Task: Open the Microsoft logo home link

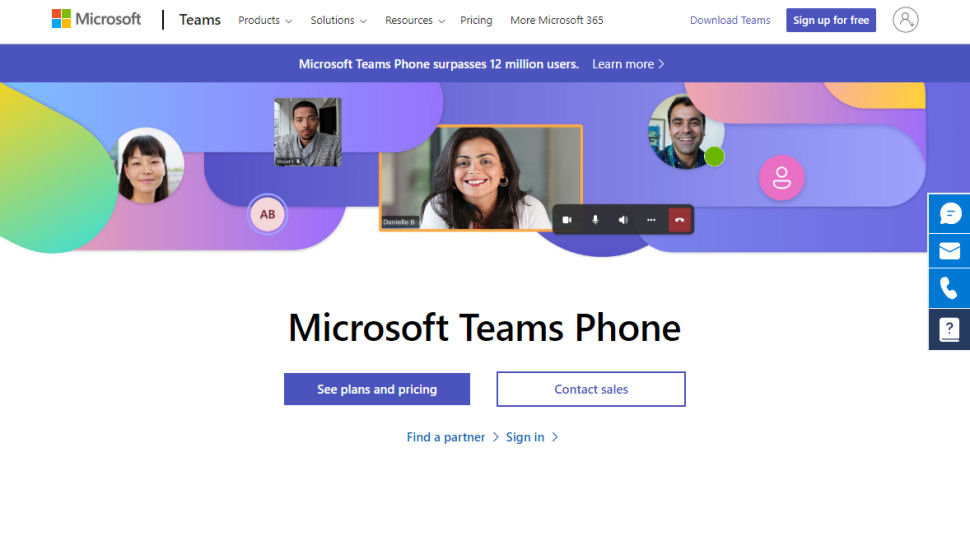Action: [x=97, y=19]
